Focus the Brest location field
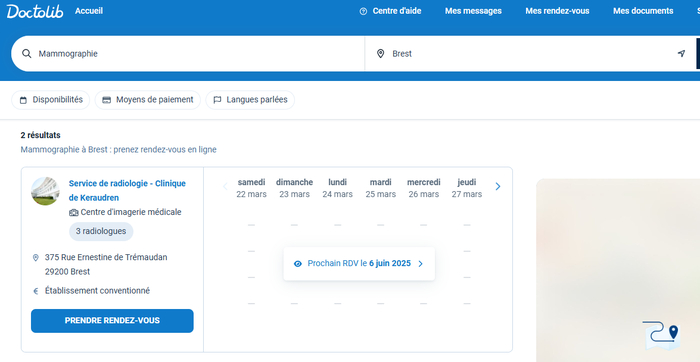The image size is (700, 362). coord(530,54)
